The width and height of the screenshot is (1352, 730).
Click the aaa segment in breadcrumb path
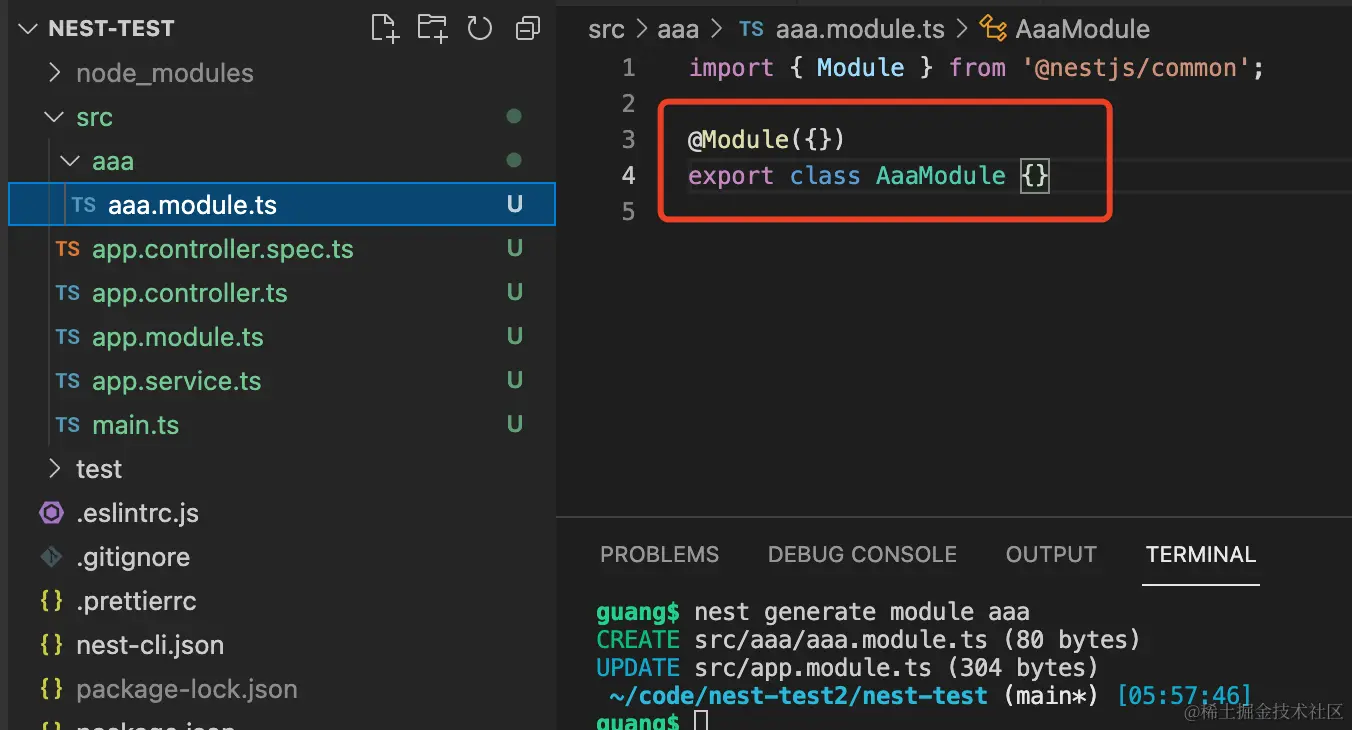678,30
